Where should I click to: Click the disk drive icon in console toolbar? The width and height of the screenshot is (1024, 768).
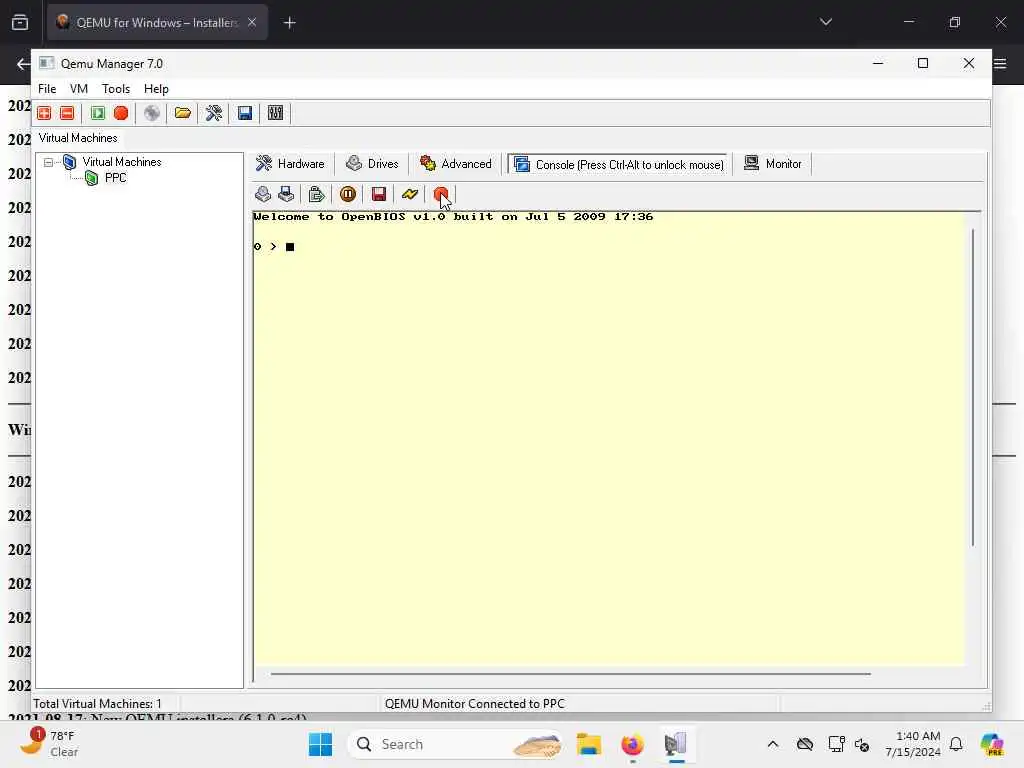[263, 194]
